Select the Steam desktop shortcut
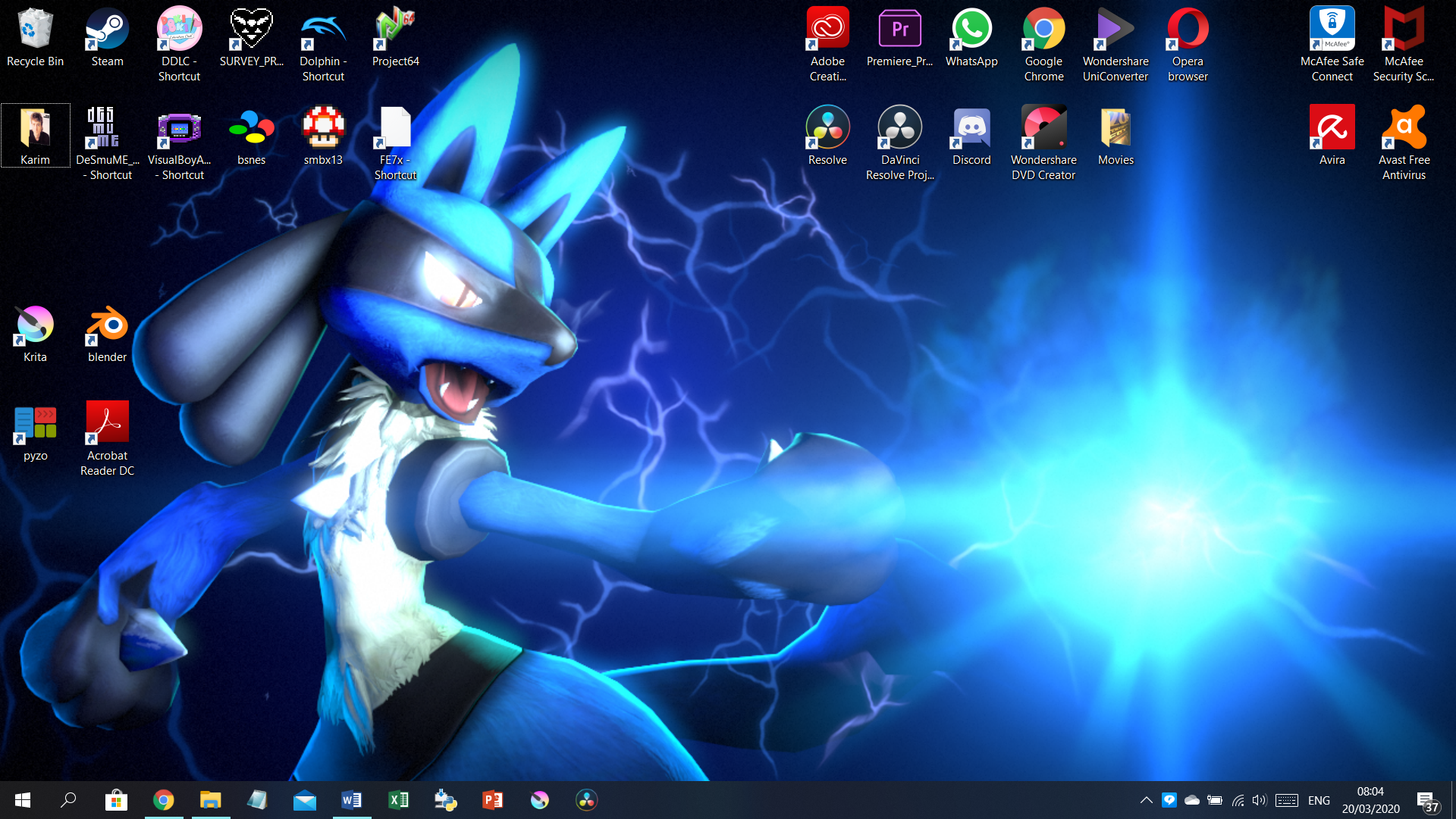 [x=107, y=38]
